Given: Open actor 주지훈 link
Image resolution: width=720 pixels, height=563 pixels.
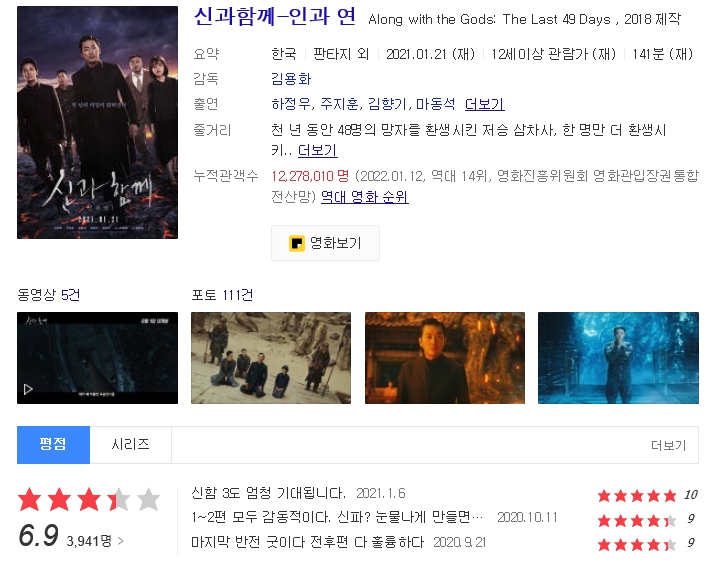Looking at the screenshot, I should coord(339,104).
